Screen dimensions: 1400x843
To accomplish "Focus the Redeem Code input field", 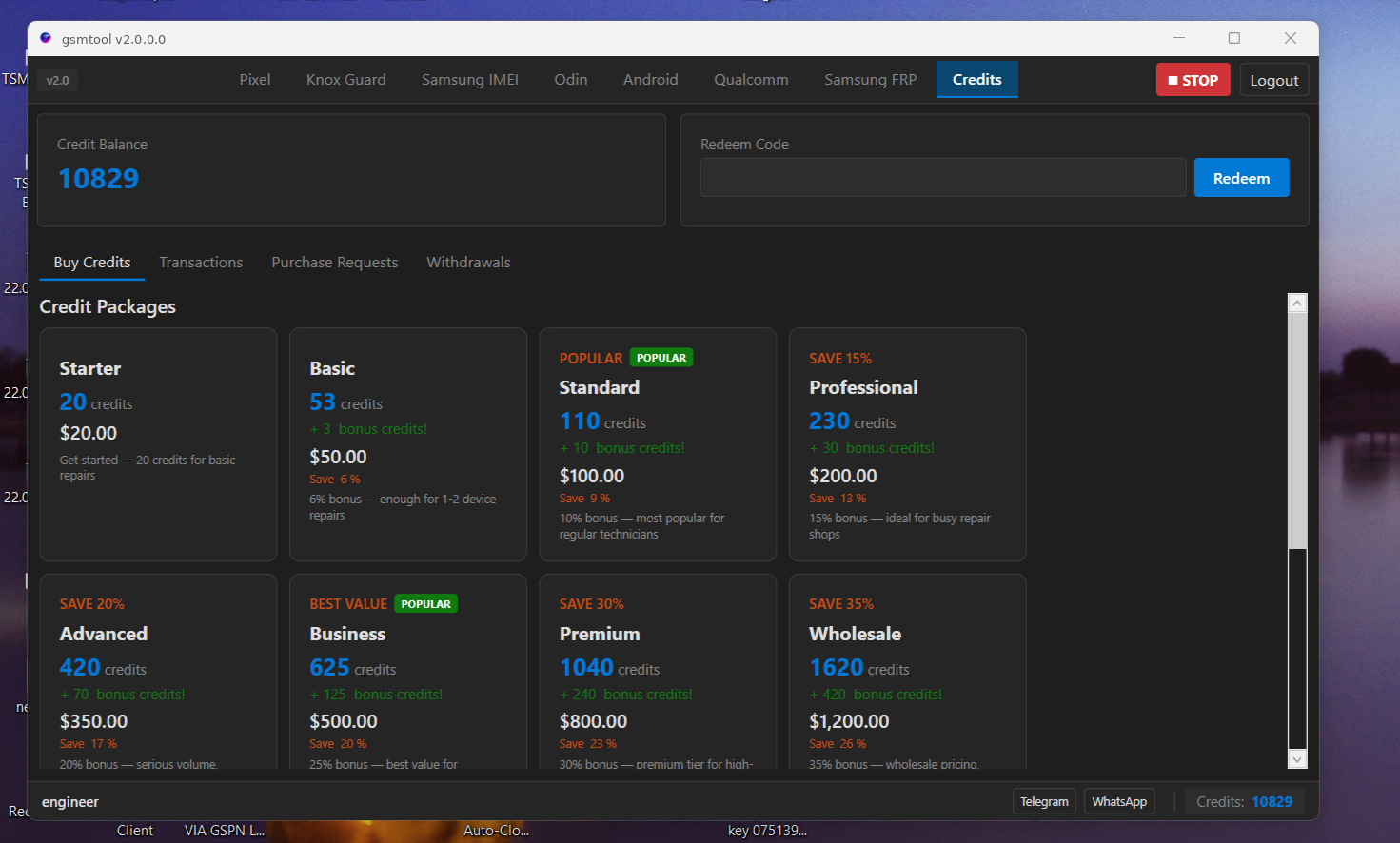I will click(x=943, y=178).
